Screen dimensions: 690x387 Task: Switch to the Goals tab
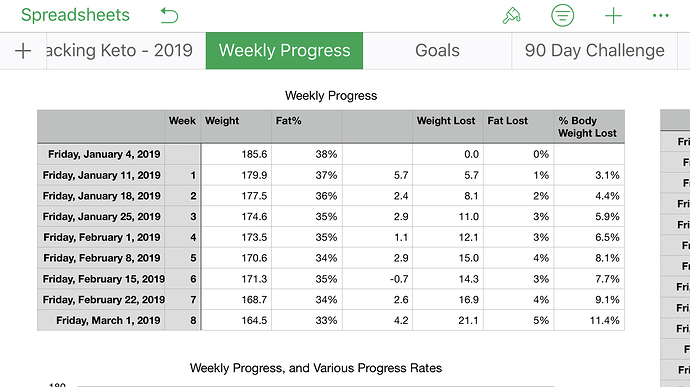coord(437,51)
